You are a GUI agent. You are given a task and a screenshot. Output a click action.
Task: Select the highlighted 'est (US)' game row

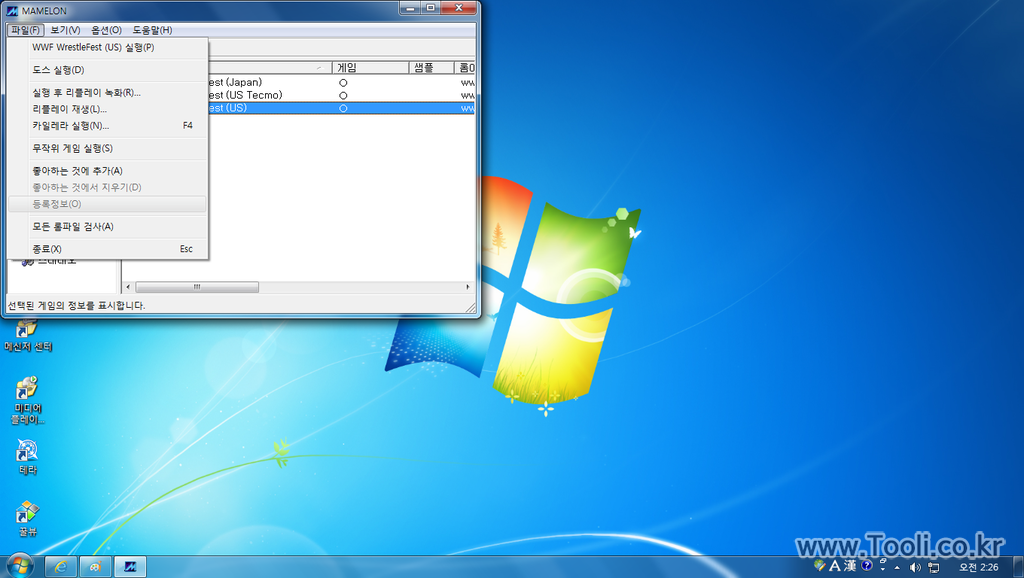[342, 108]
